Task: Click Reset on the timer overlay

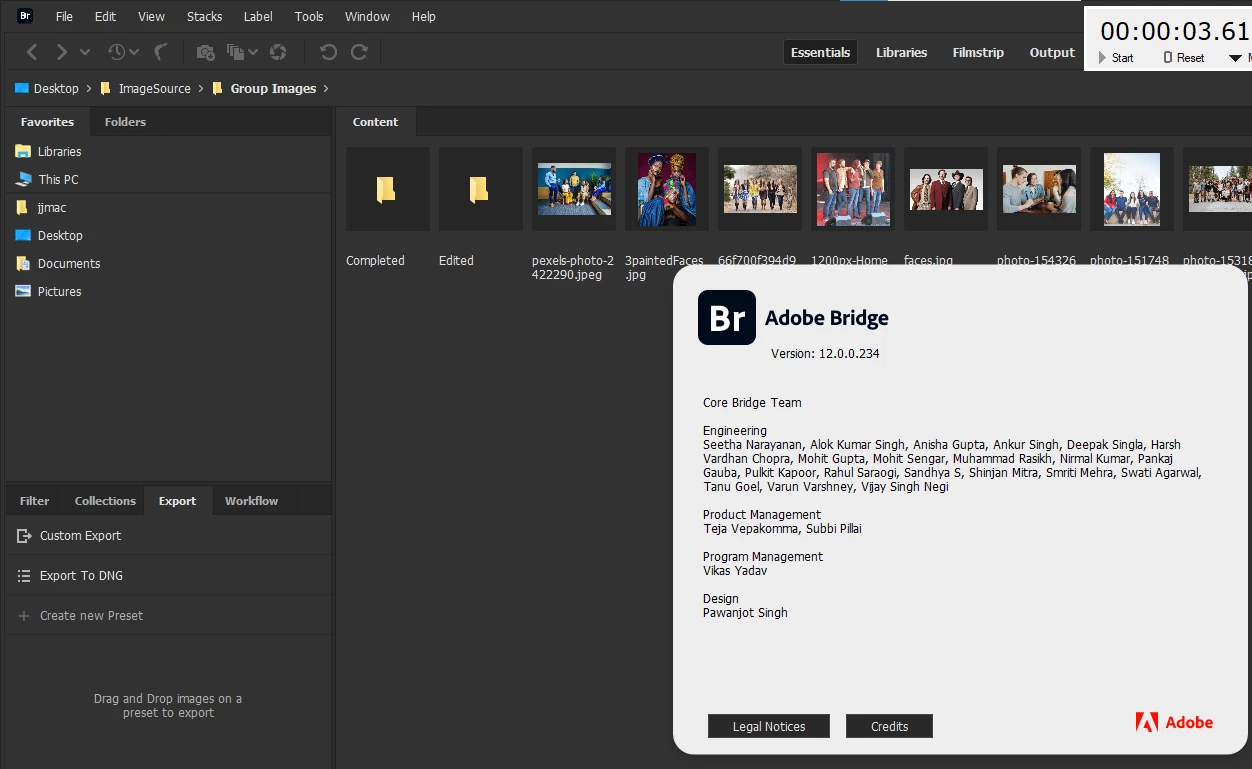Action: point(1184,58)
